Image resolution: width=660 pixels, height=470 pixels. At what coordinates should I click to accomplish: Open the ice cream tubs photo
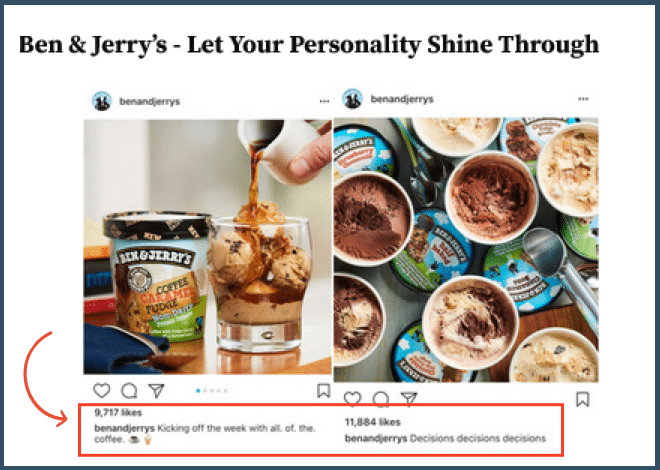(466, 250)
